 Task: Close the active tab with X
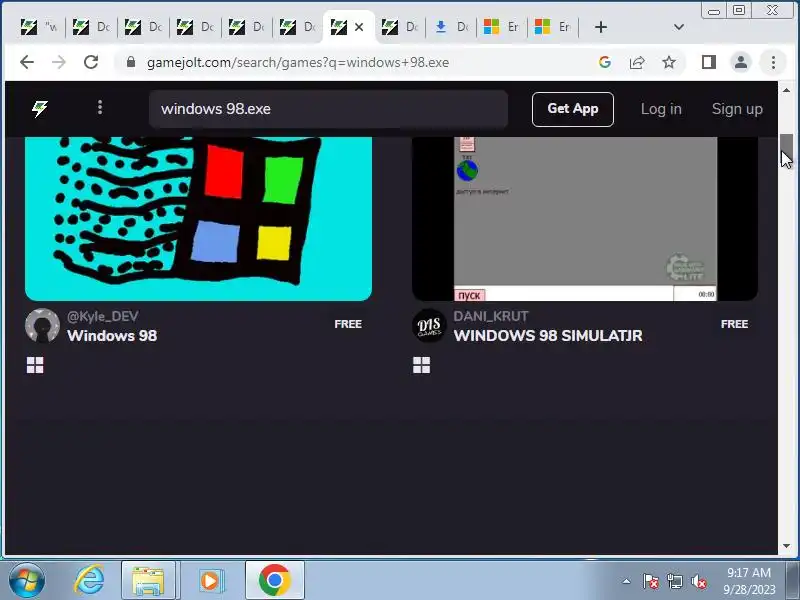click(359, 27)
